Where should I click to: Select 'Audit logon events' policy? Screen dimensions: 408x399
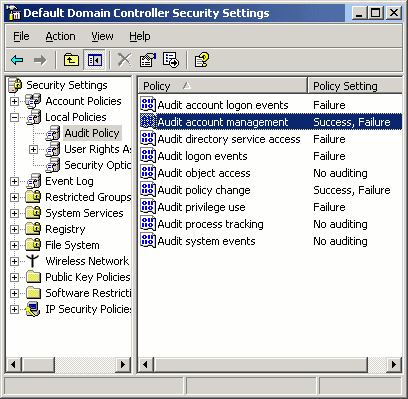click(202, 156)
